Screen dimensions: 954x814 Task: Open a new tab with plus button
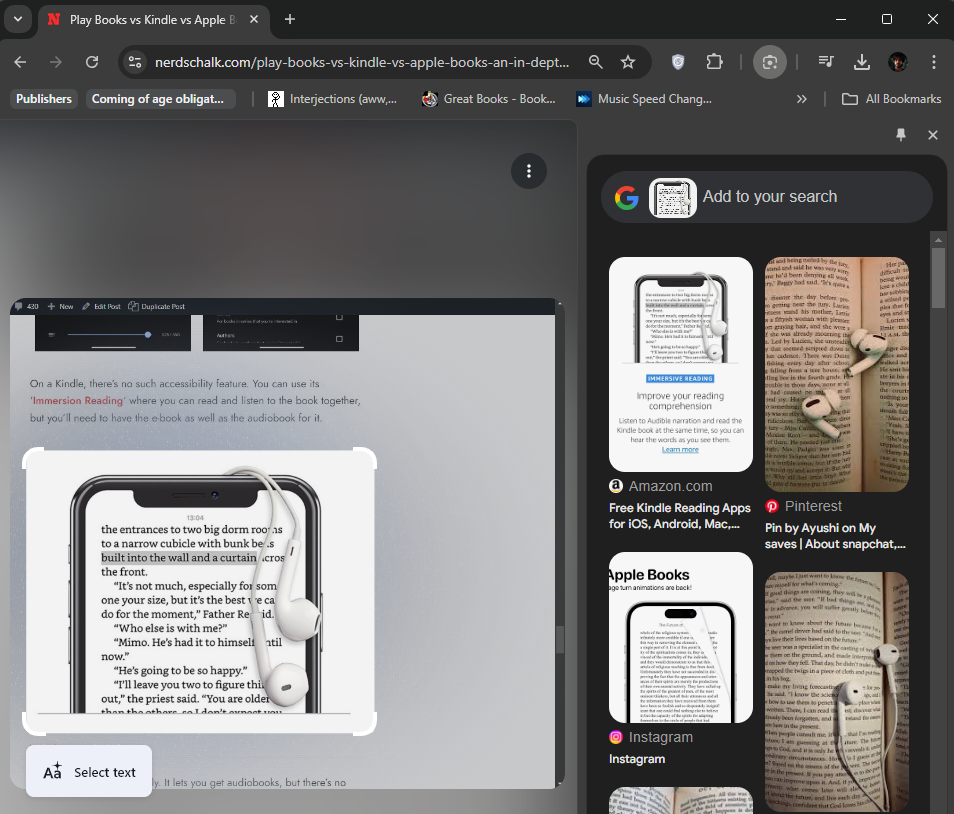[x=290, y=19]
